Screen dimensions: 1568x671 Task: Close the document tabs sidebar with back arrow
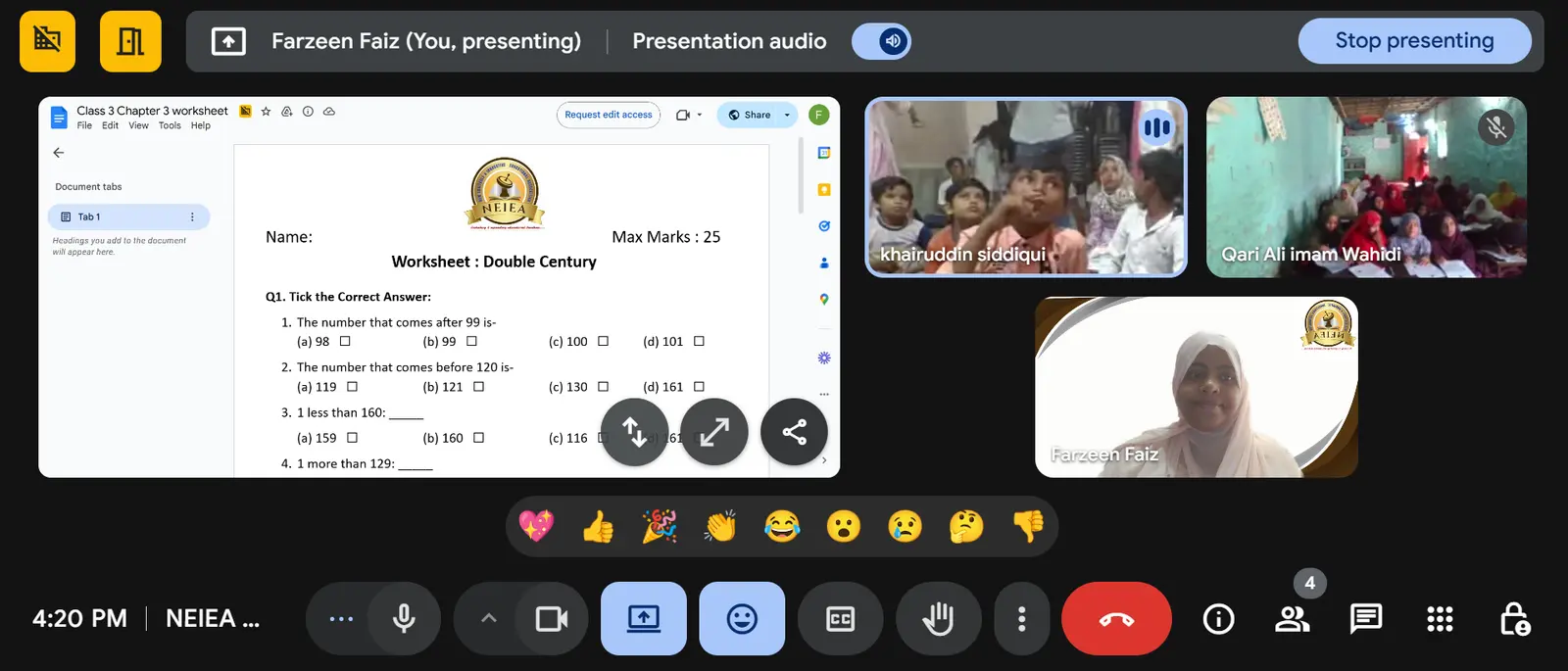59,153
